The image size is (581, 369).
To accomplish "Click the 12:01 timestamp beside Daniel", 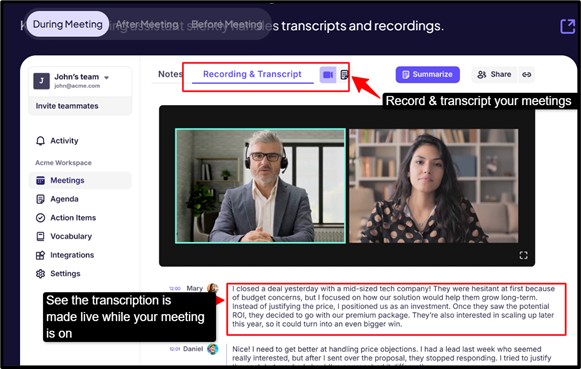I will click(x=175, y=349).
